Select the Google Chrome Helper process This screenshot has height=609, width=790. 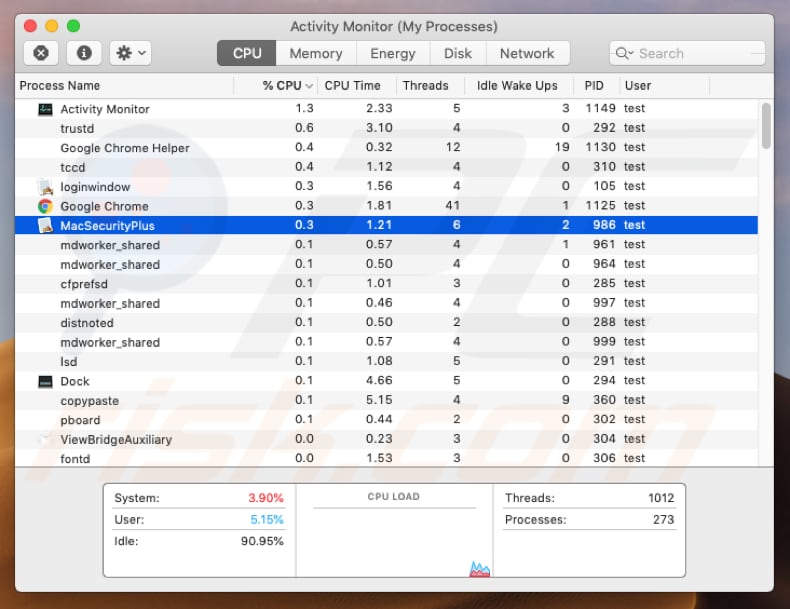point(386,148)
